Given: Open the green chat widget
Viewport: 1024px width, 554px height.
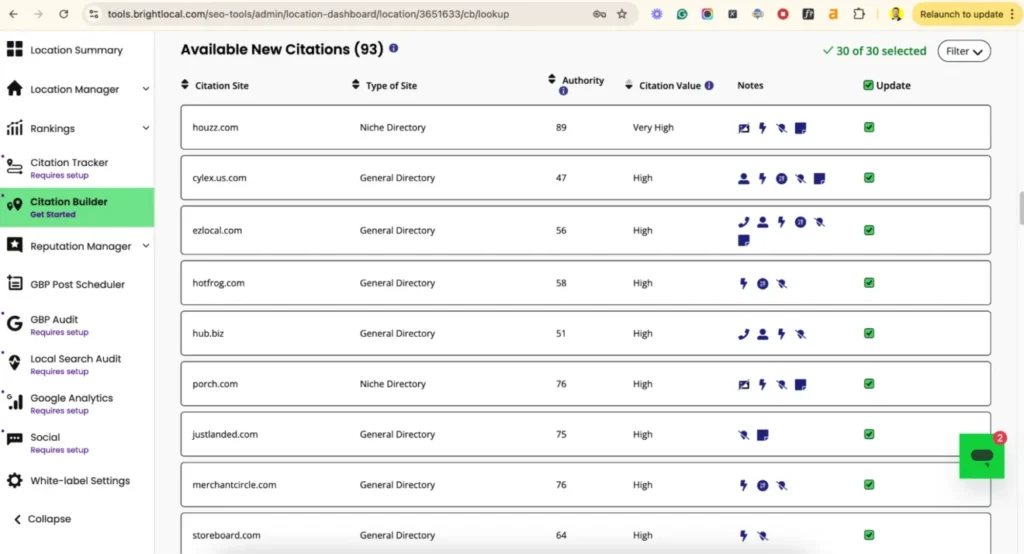Looking at the screenshot, I should click(981, 457).
